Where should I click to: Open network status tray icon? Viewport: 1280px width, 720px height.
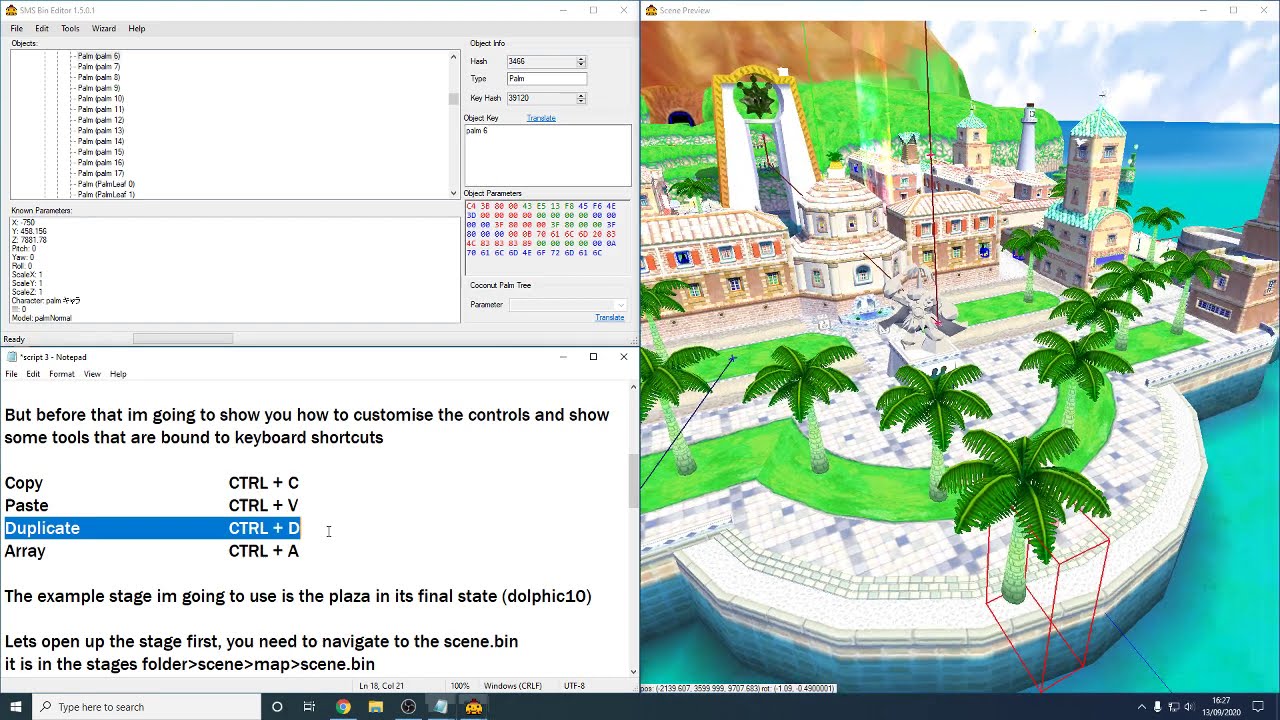1173,707
